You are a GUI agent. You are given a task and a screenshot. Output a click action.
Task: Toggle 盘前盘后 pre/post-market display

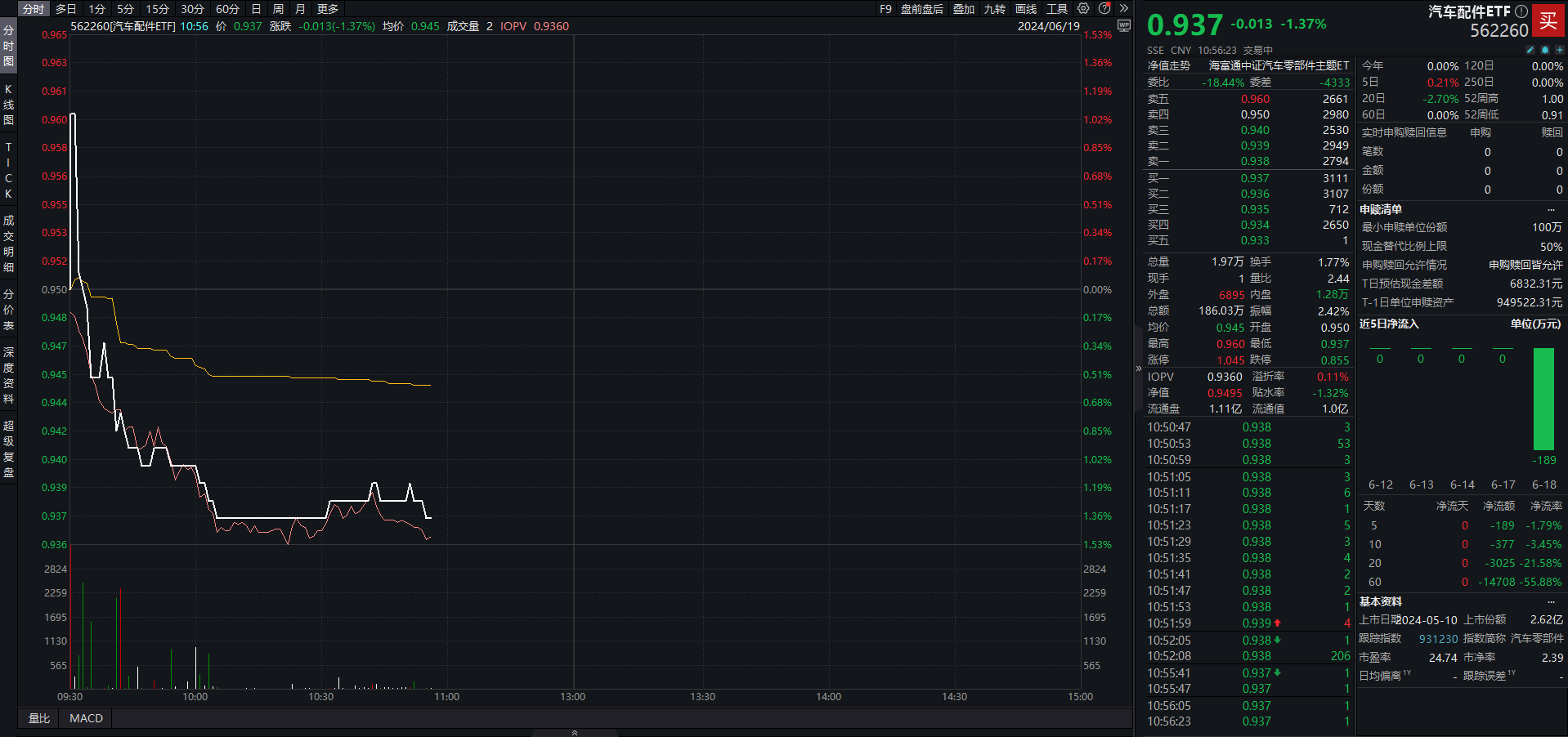coord(921,9)
